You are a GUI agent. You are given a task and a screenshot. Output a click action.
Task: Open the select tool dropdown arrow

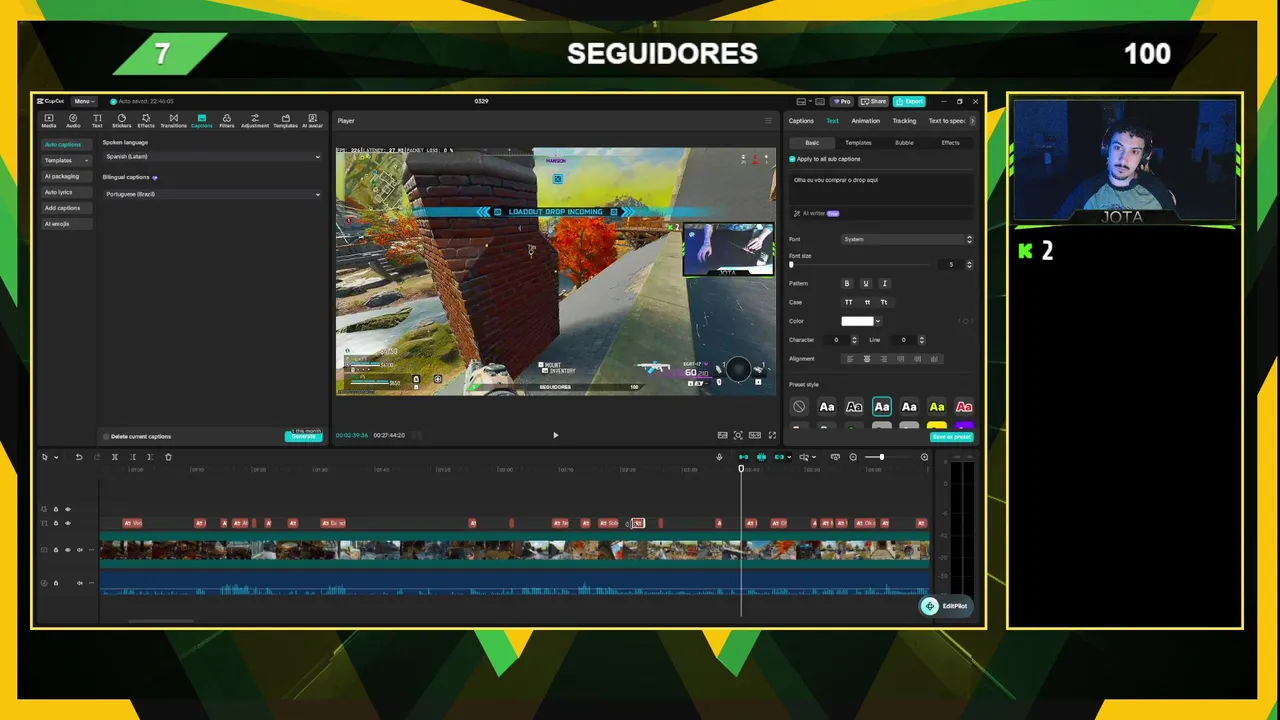pos(56,457)
